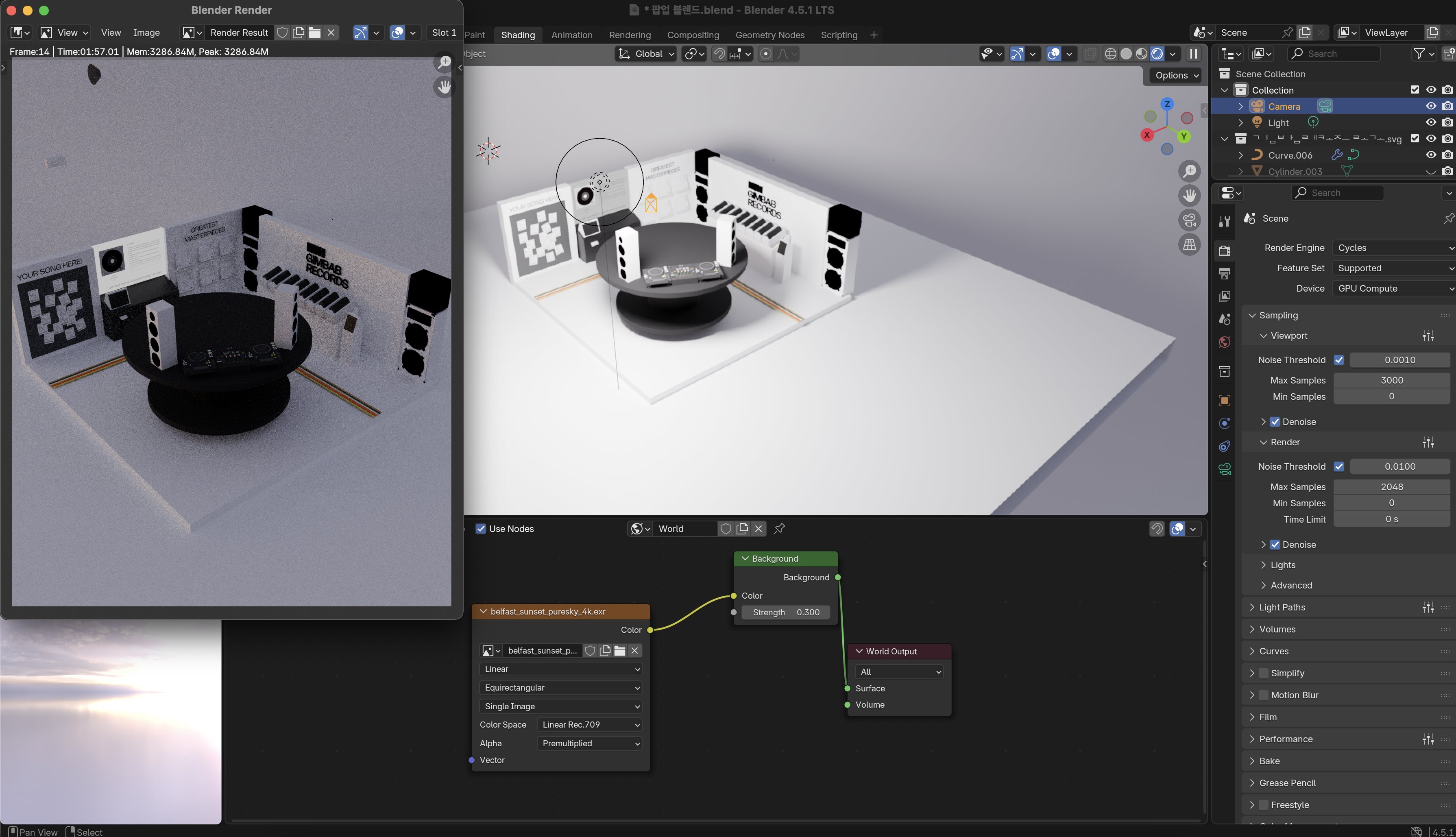Hide the Light object in outliner
Viewport: 1456px width, 837px height.
(x=1431, y=122)
